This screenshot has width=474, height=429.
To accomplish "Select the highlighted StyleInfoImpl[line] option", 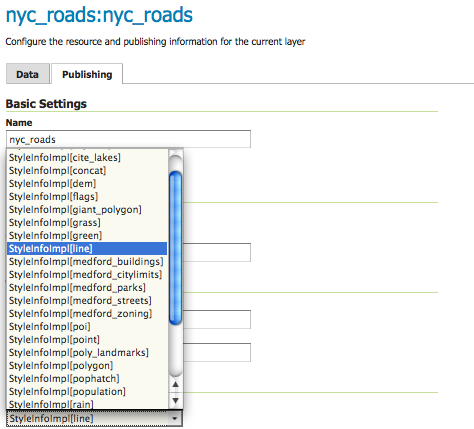I will point(87,248).
